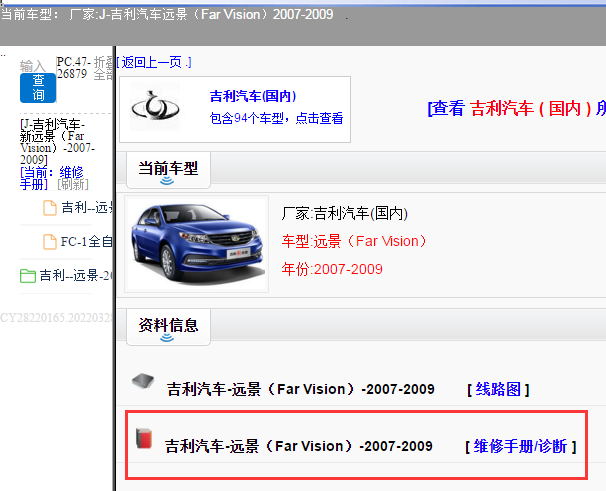Go back via 返回上一页 link
Screen dimensions: 606x491
point(154,62)
